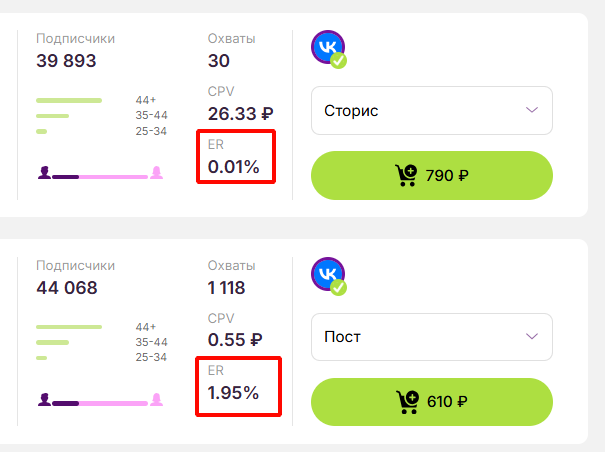605x452 pixels.
Task: Click the VK icon in the second card
Action: (328, 274)
